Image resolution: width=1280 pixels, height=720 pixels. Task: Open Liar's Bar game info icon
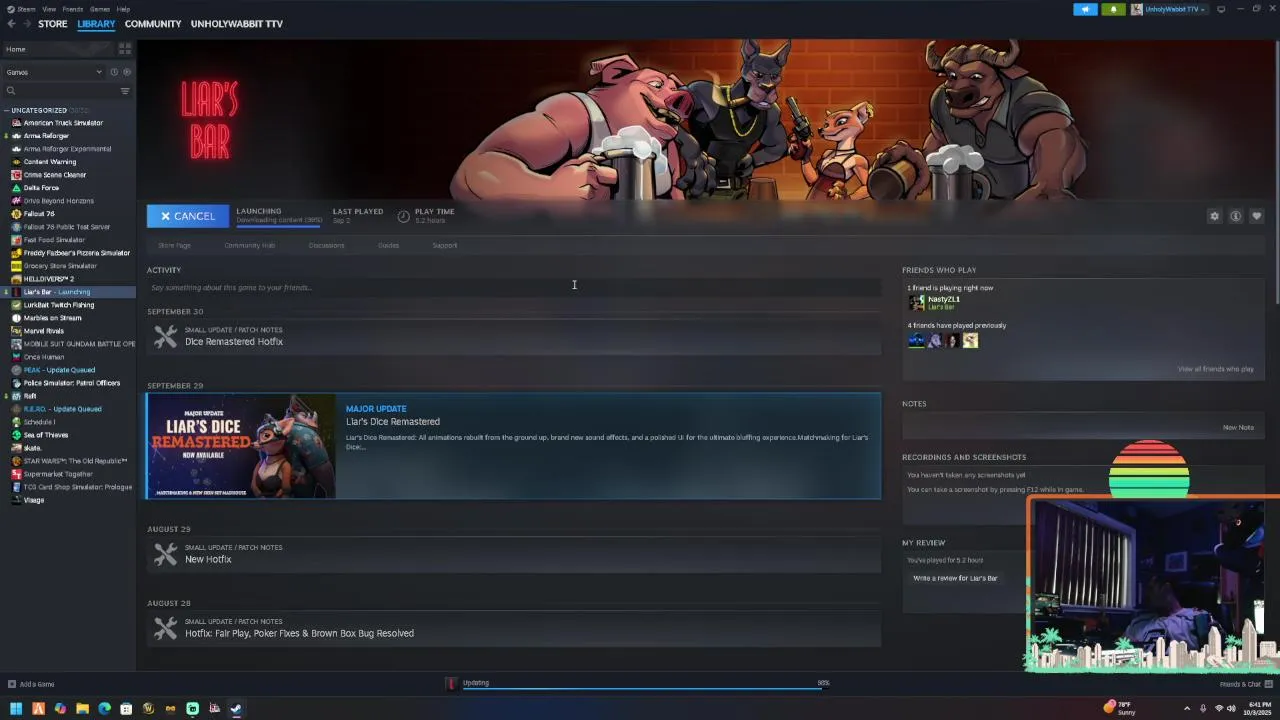(1236, 216)
